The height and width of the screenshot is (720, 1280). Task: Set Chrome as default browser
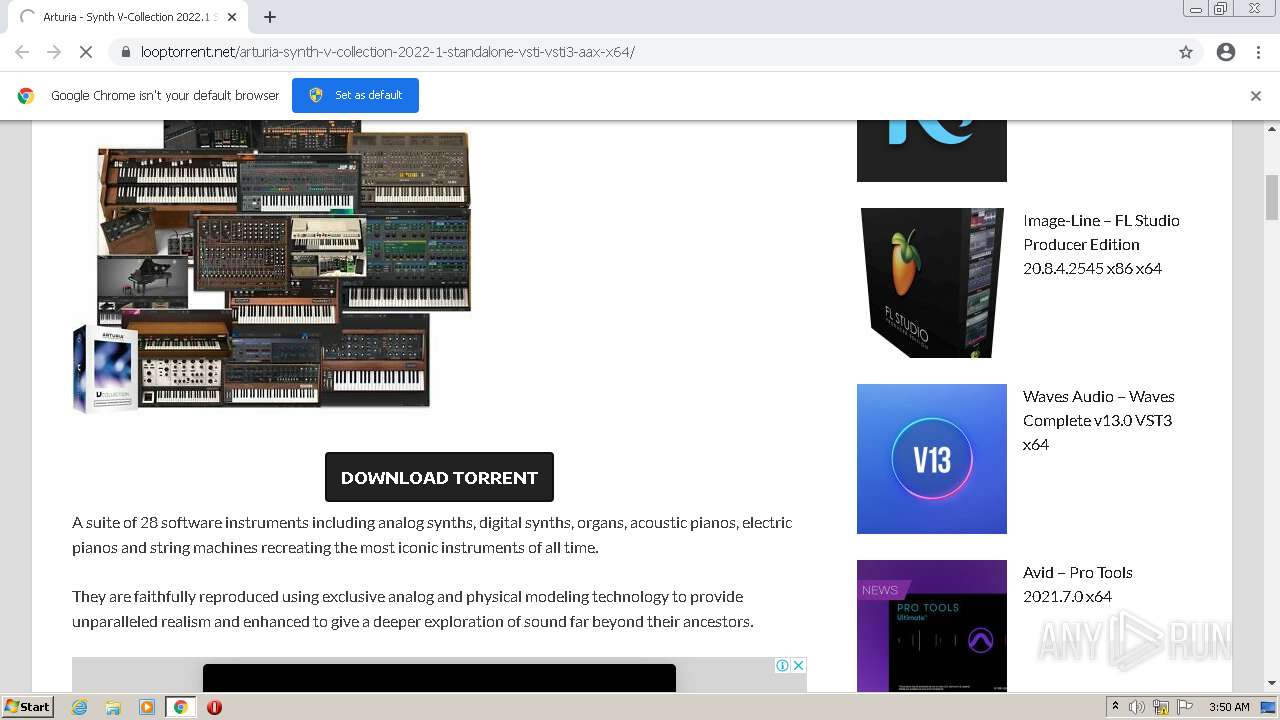(355, 95)
